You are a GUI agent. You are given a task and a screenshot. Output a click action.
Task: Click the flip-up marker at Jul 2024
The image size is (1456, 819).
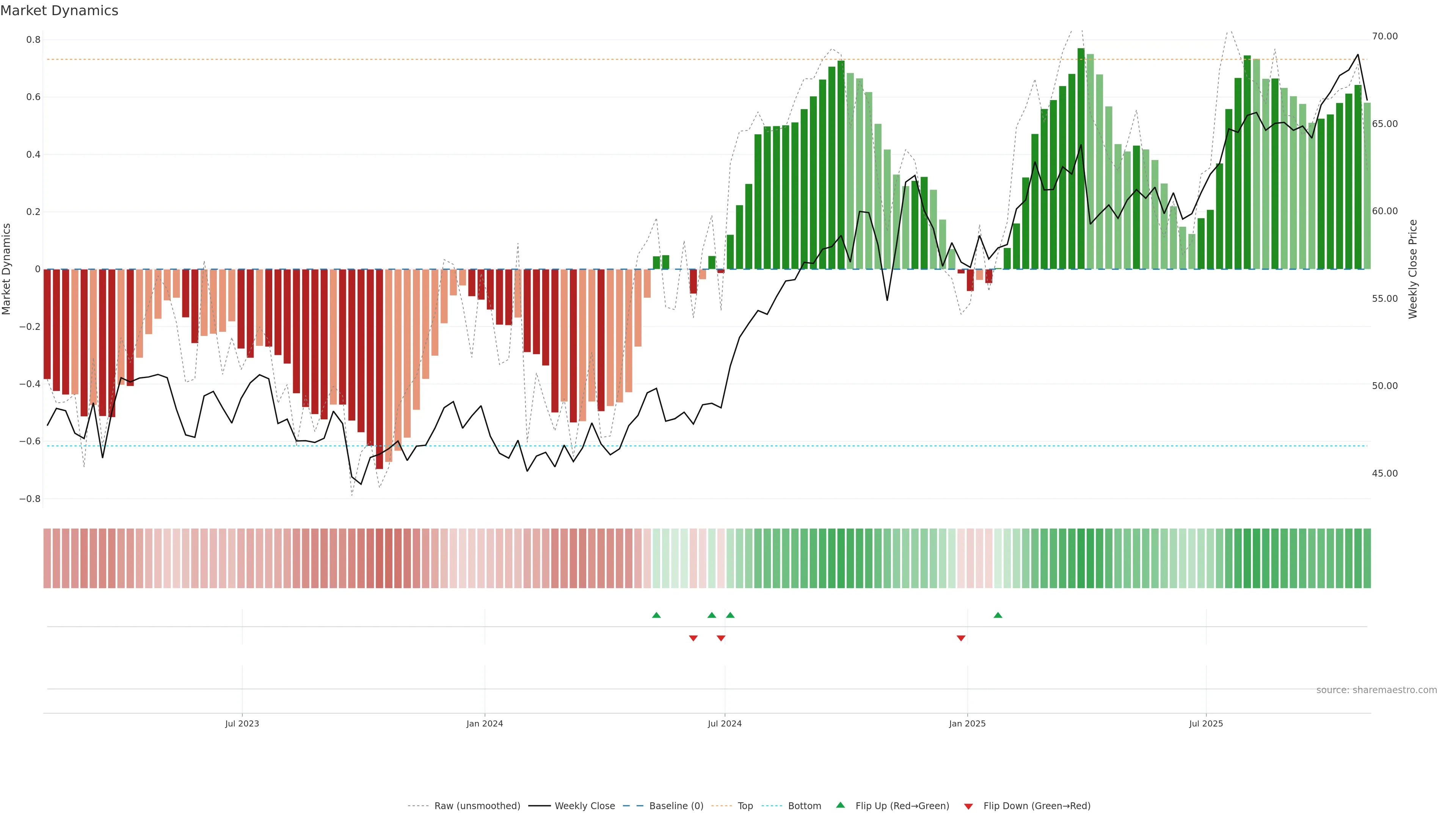tap(730, 615)
